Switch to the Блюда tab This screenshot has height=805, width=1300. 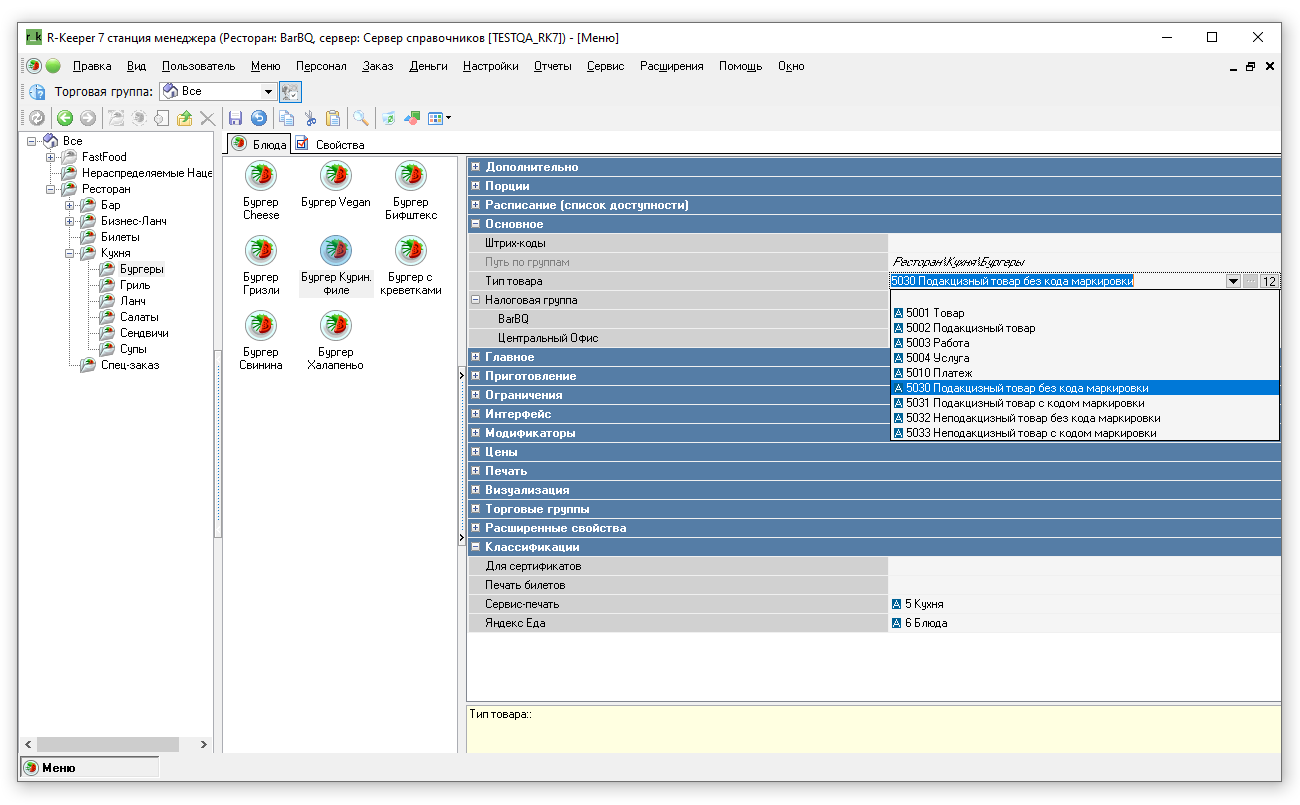click(x=259, y=144)
